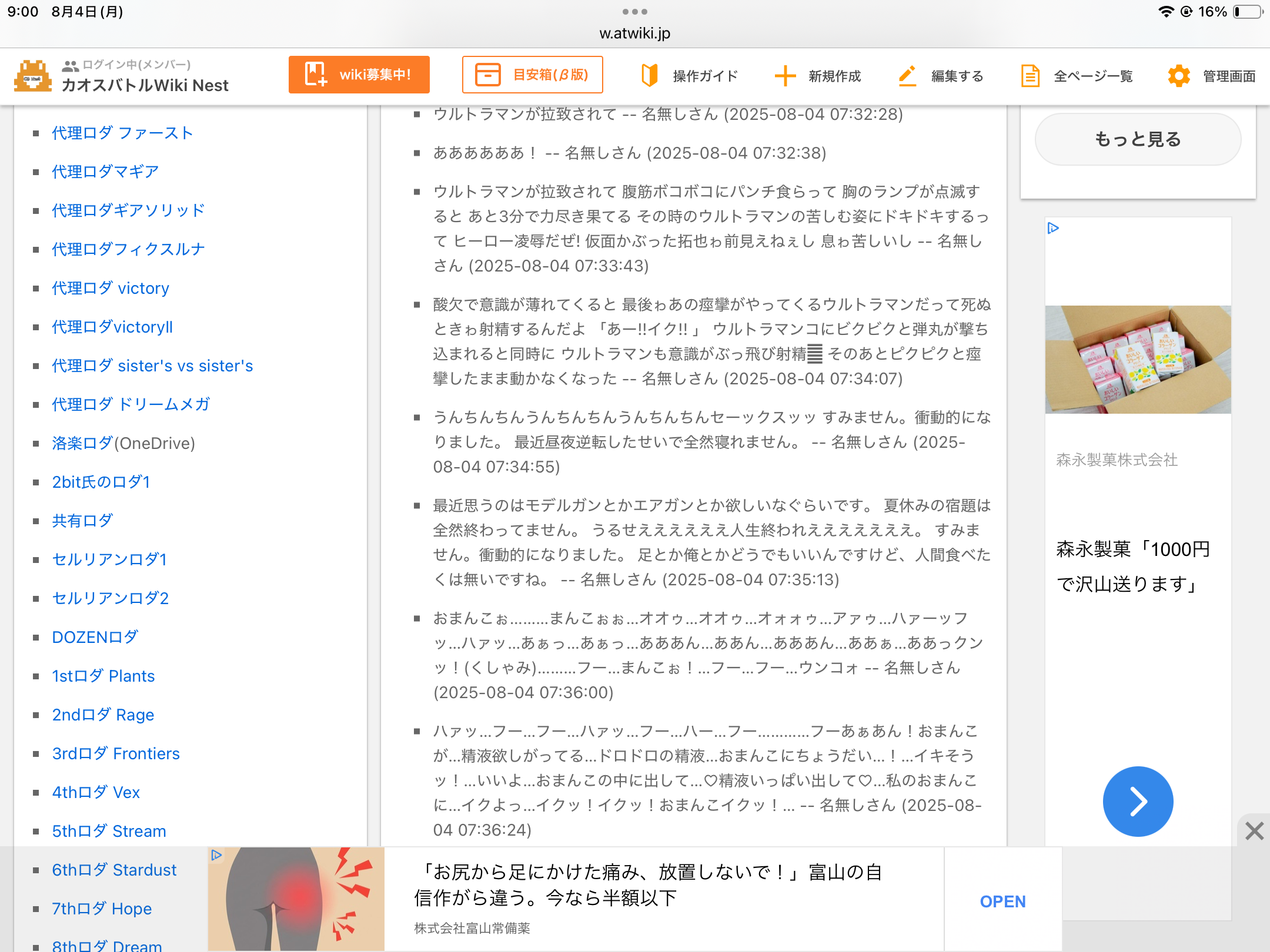Open 6thロダ Stardust link

pyautogui.click(x=114, y=870)
